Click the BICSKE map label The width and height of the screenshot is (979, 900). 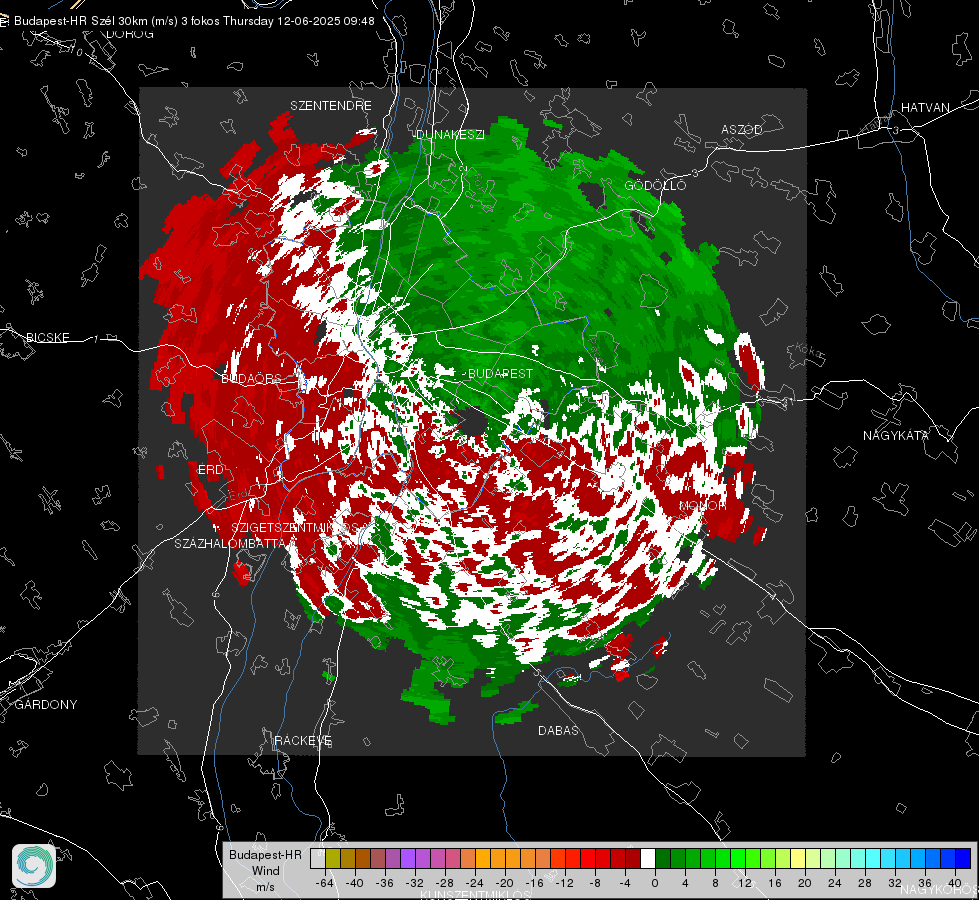point(47,337)
